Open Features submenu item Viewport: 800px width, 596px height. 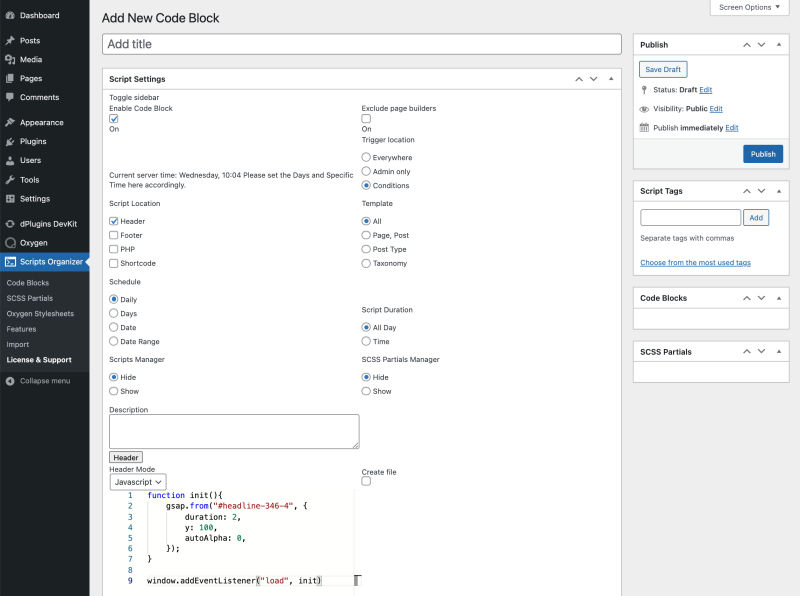coord(21,329)
